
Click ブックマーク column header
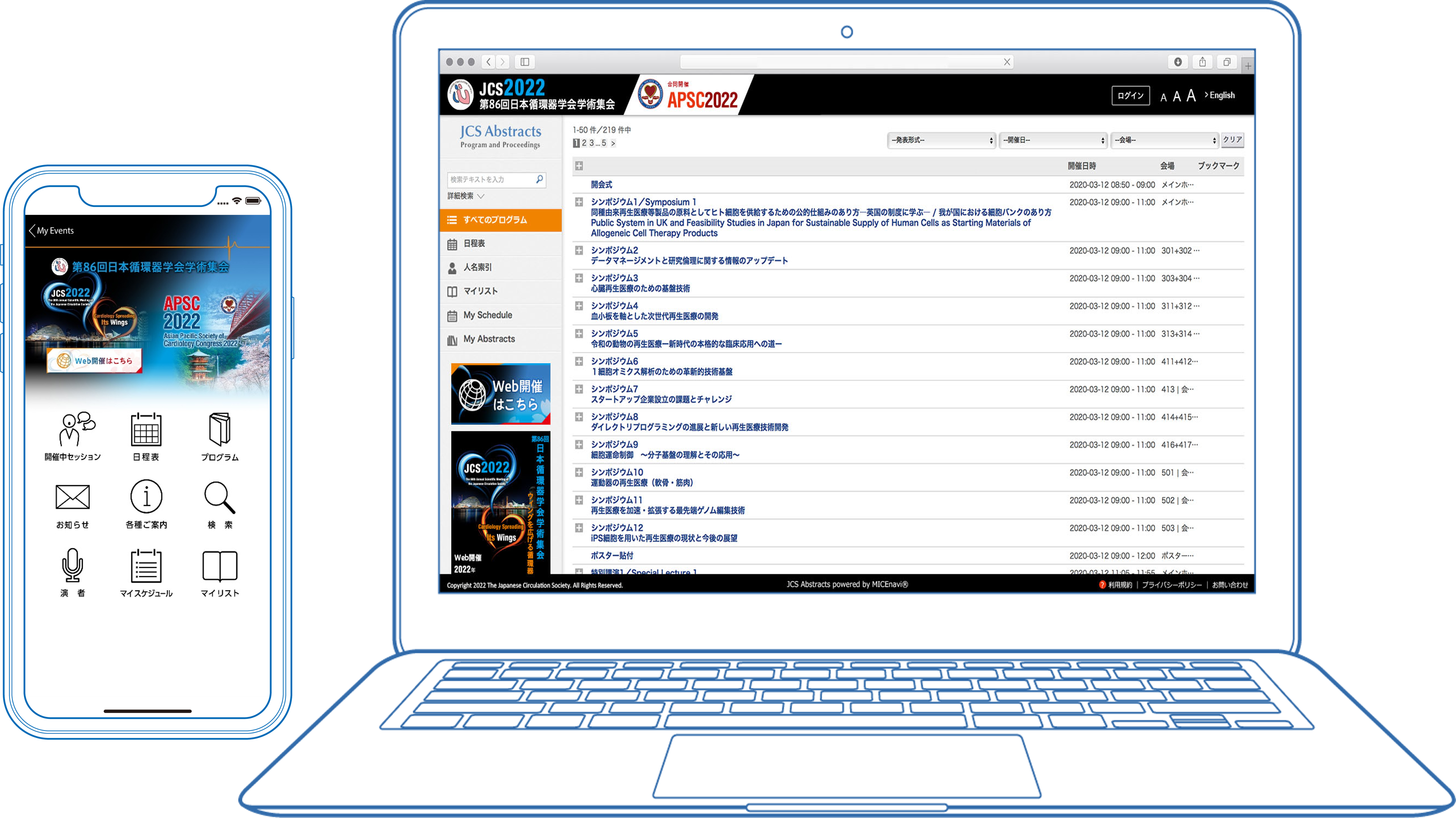1218,166
